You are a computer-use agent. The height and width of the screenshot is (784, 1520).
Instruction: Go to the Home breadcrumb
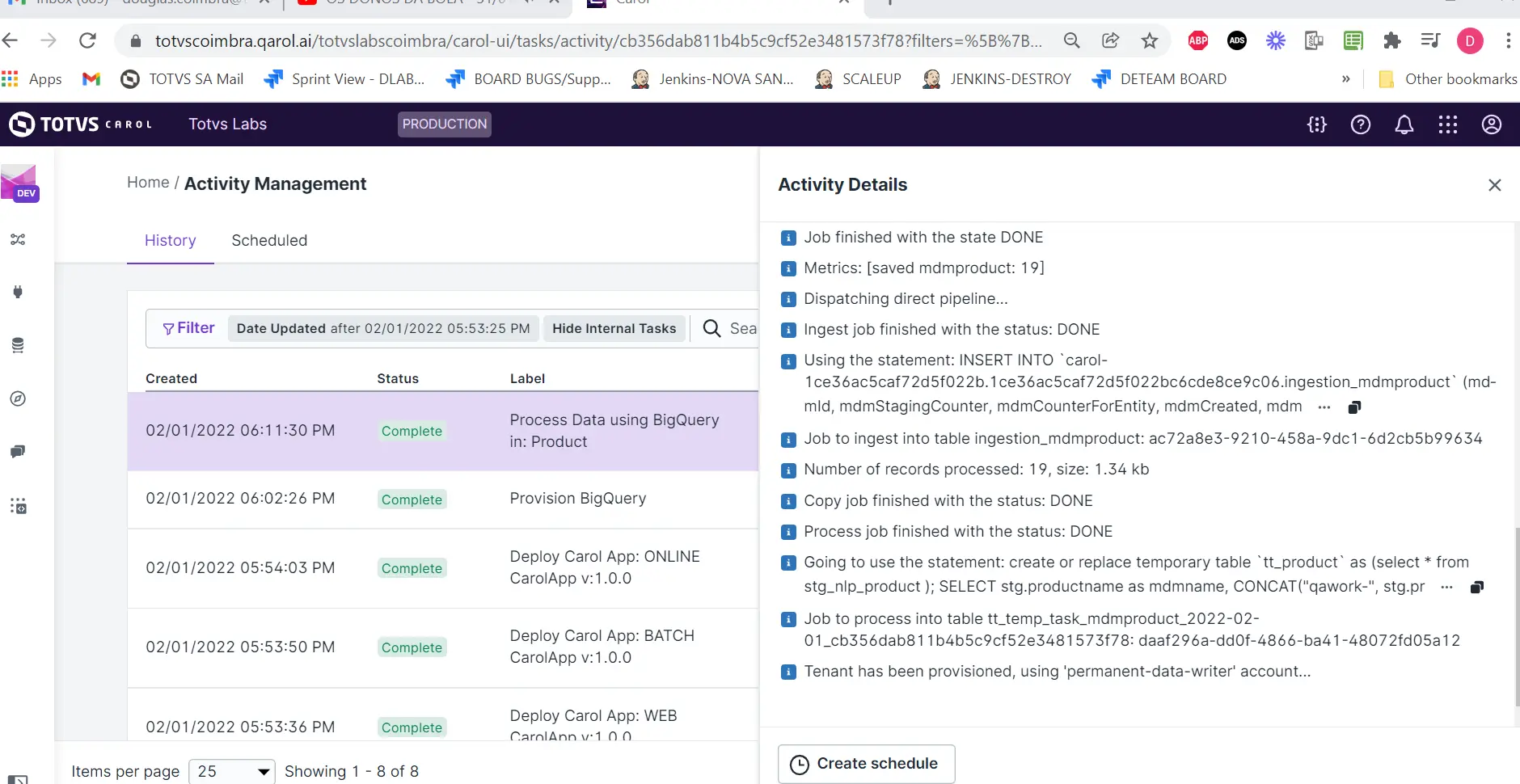coord(148,182)
